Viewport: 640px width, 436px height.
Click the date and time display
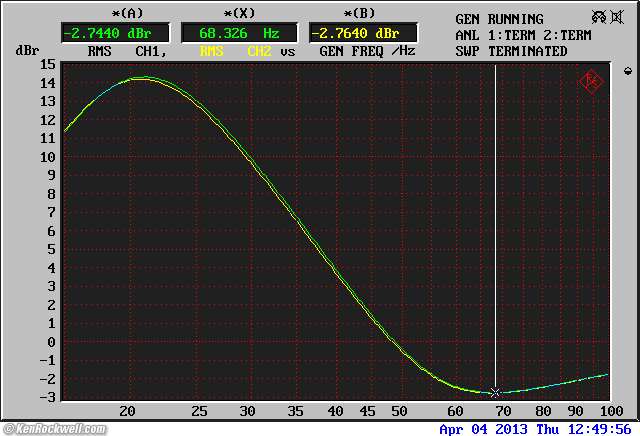pyautogui.click(x=537, y=428)
